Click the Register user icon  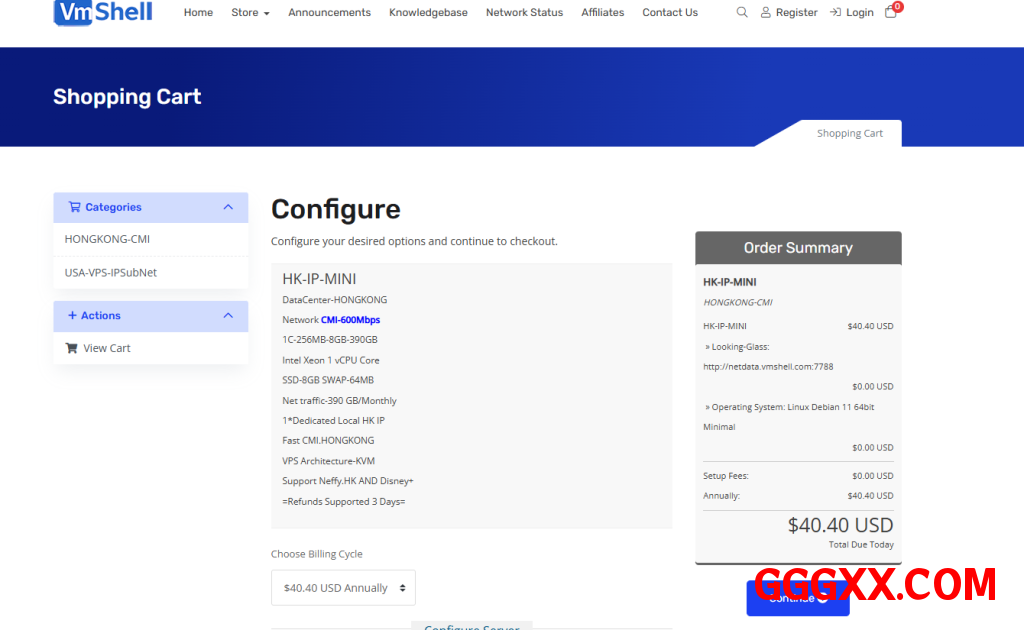coord(766,13)
